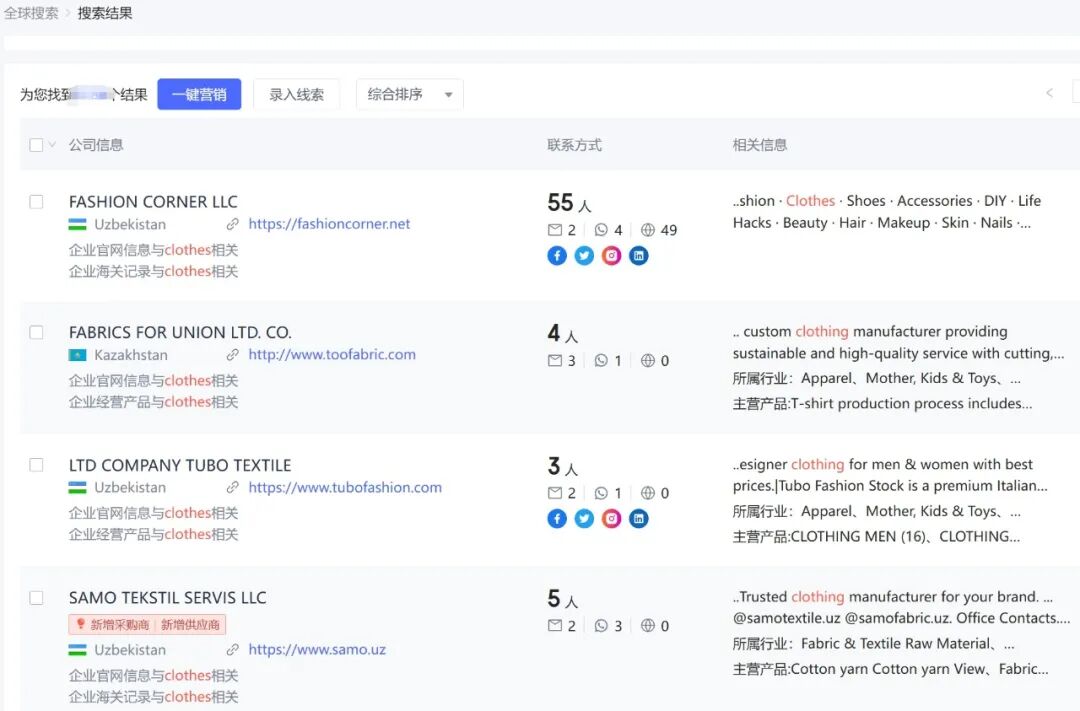This screenshot has width=1080, height=711.
Task: Open Facebook icon for LTD COMPANY TUBO TEXTILE
Action: coord(557,519)
